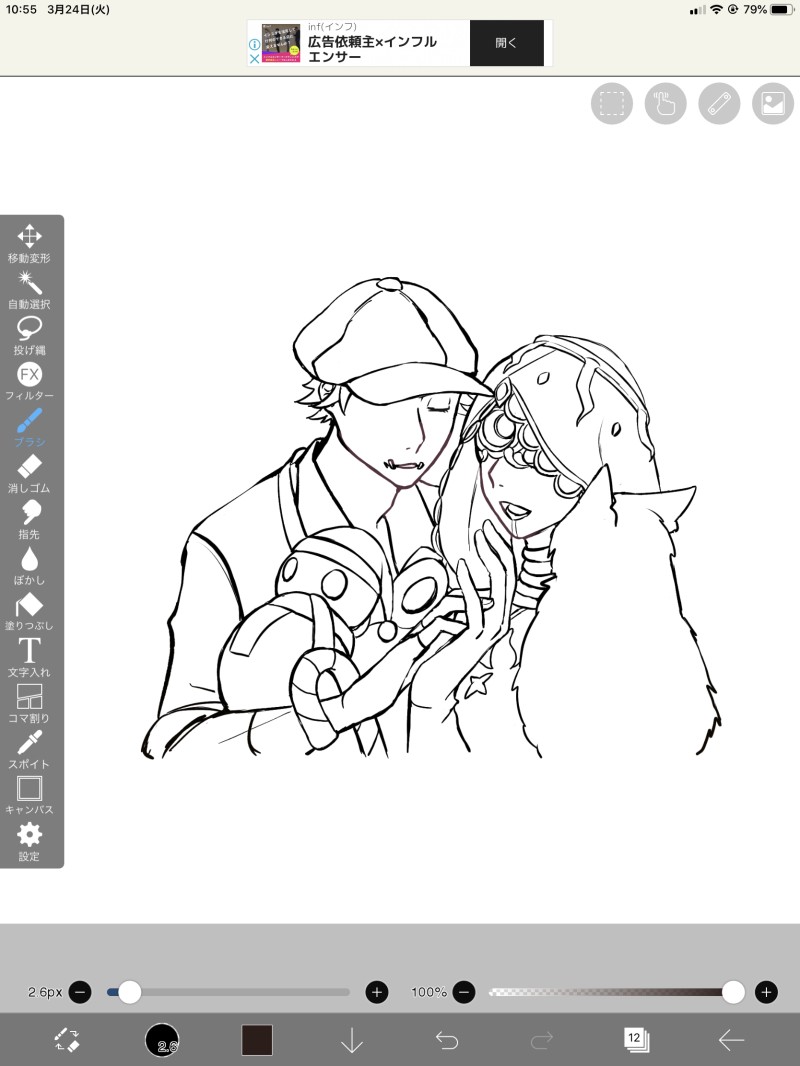Tap the battery indicator in status bar
Image resolution: width=800 pixels, height=1066 pixels.
click(x=782, y=10)
